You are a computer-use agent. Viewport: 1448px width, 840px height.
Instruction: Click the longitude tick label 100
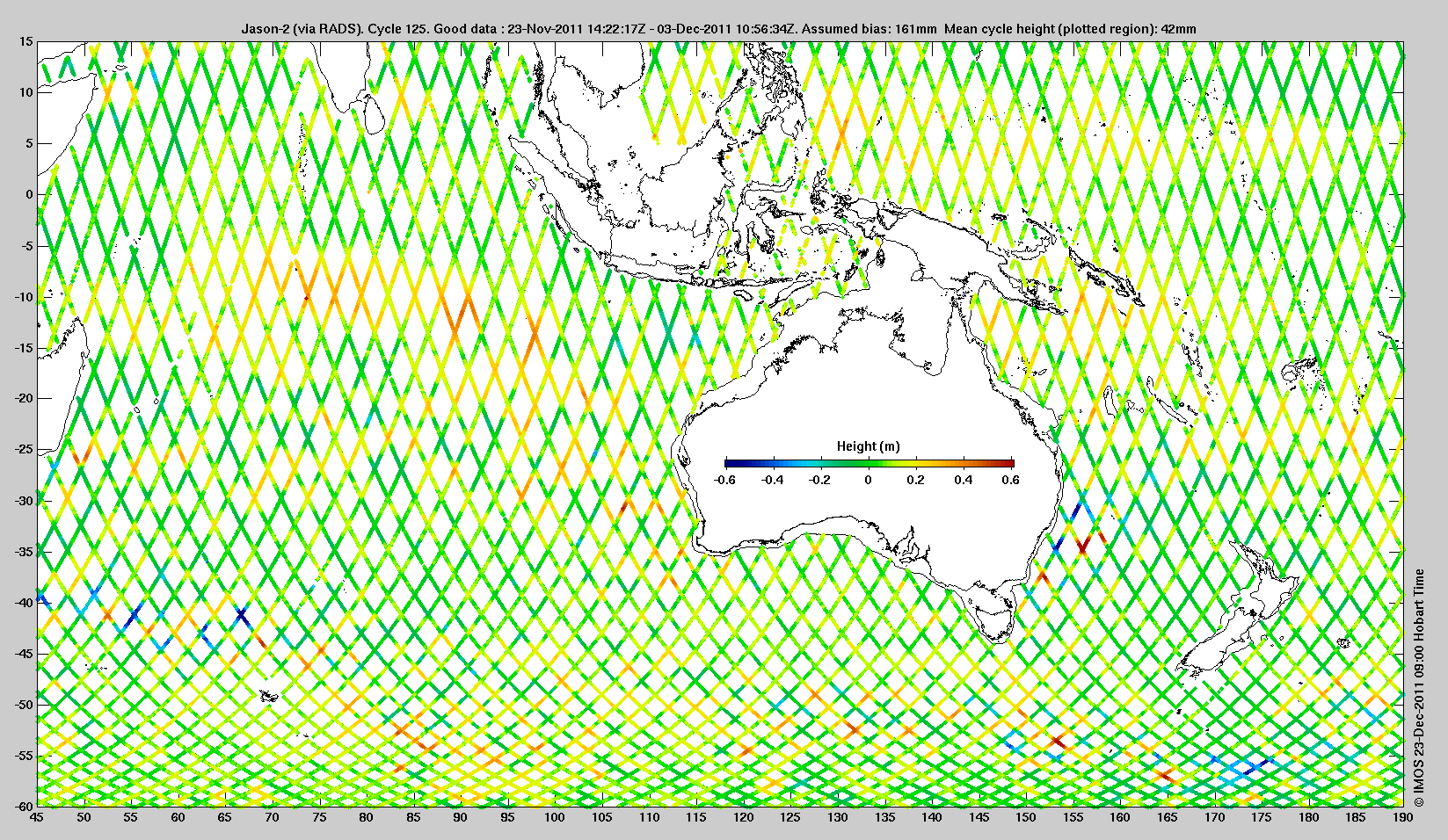pos(555,817)
